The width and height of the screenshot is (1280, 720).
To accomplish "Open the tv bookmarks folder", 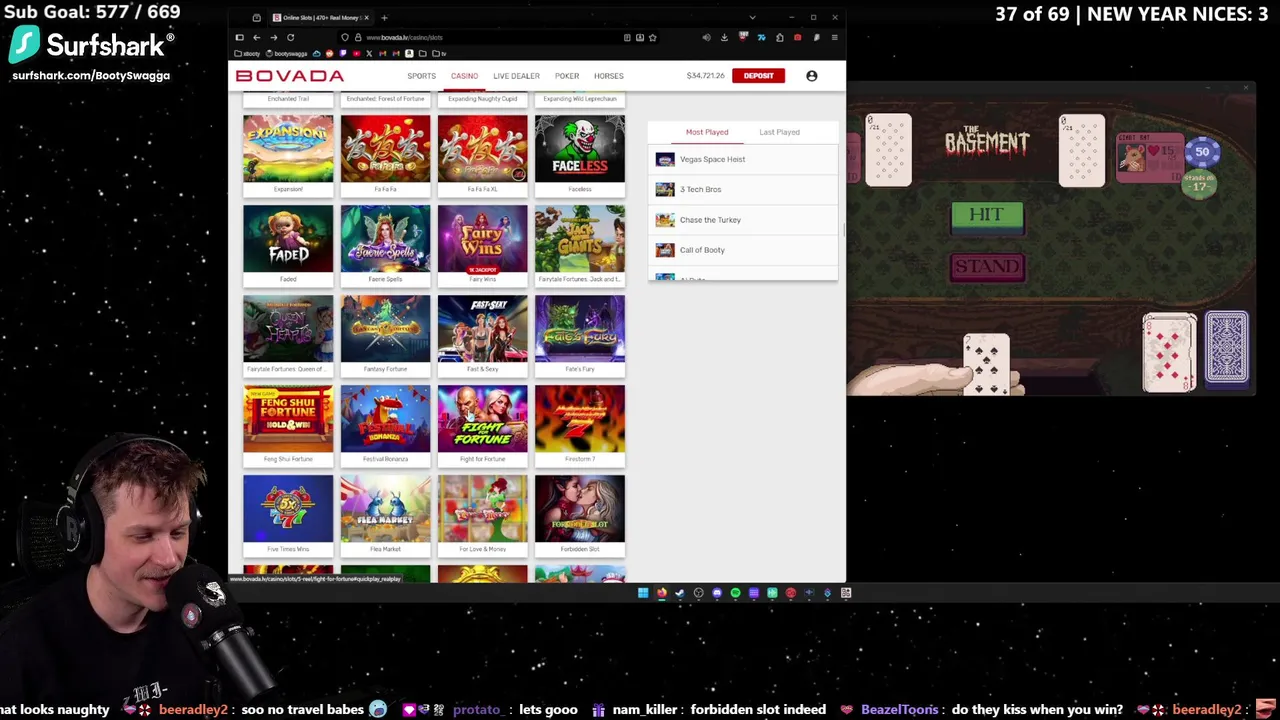I will (440, 53).
